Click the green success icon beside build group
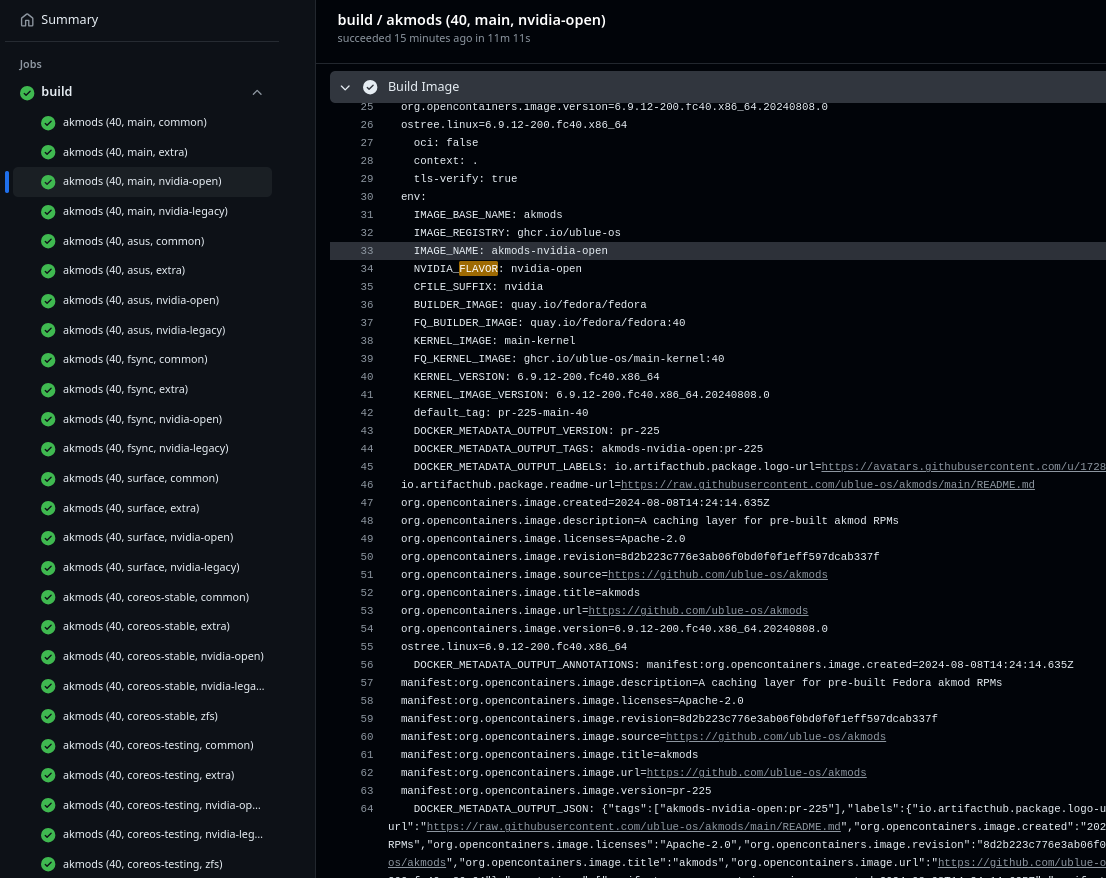The width and height of the screenshot is (1106, 878). click(x=27, y=92)
